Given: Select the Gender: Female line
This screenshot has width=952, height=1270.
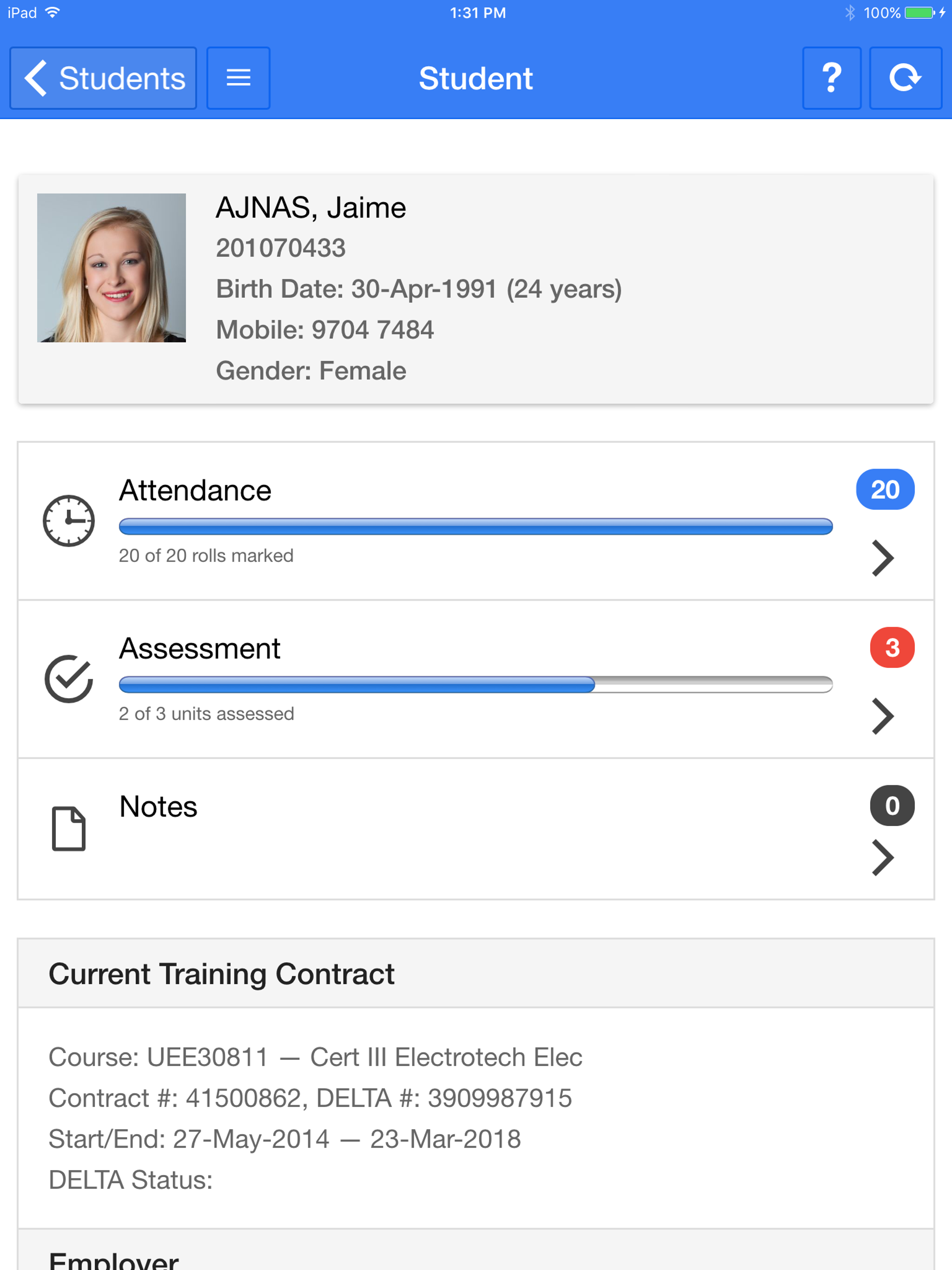Looking at the screenshot, I should [x=311, y=370].
